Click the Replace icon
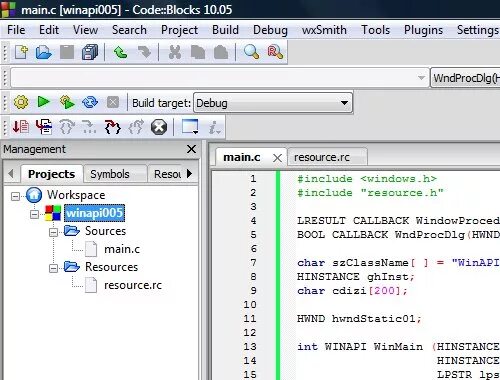 point(275,52)
